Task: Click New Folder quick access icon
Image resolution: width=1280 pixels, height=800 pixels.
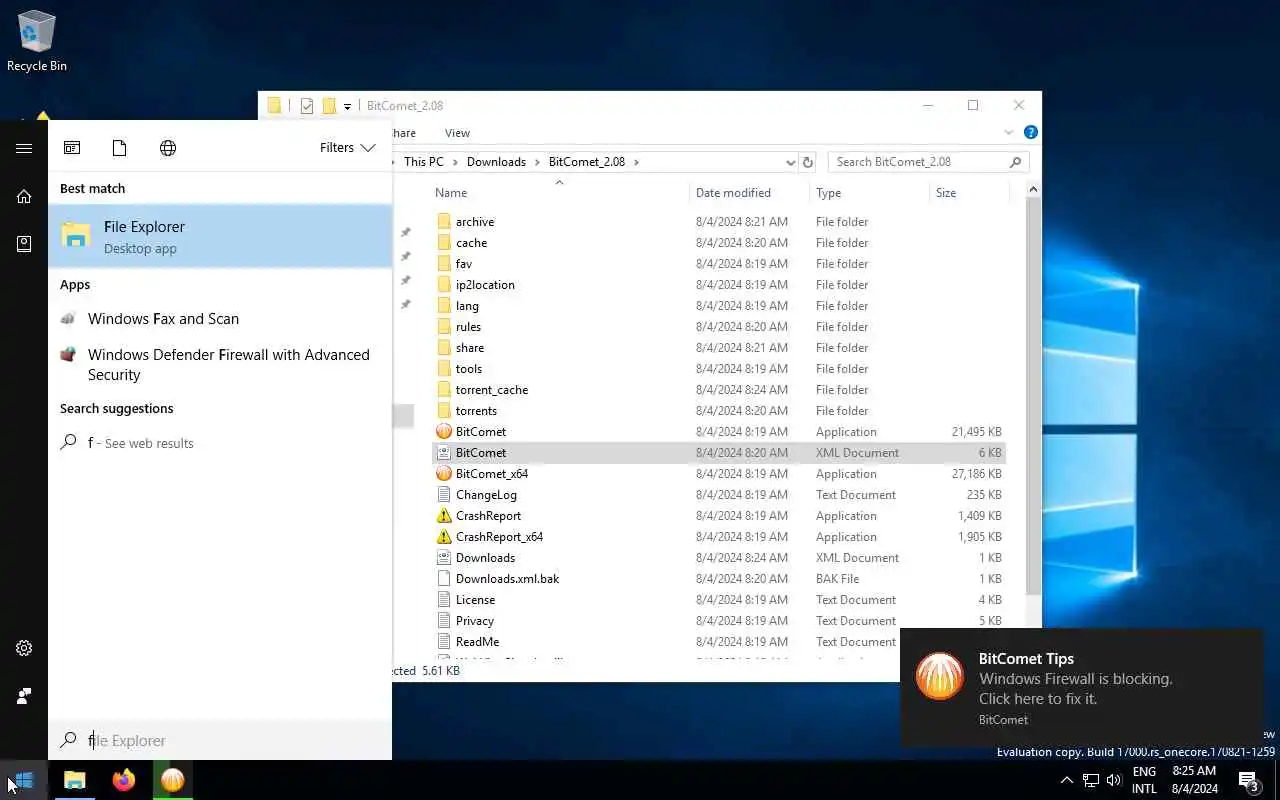Action: [x=329, y=106]
